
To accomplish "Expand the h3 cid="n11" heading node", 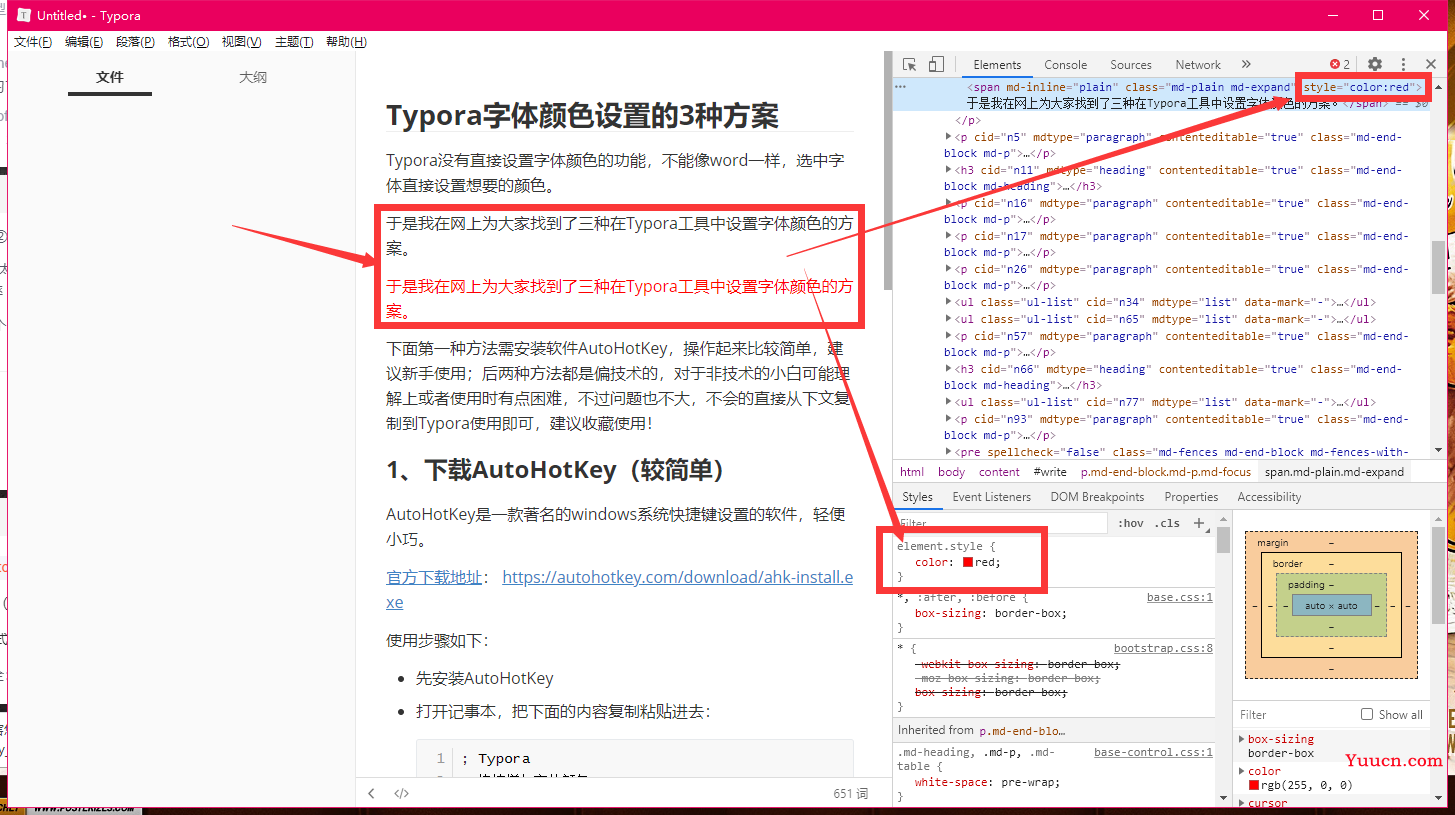I will pos(949,170).
